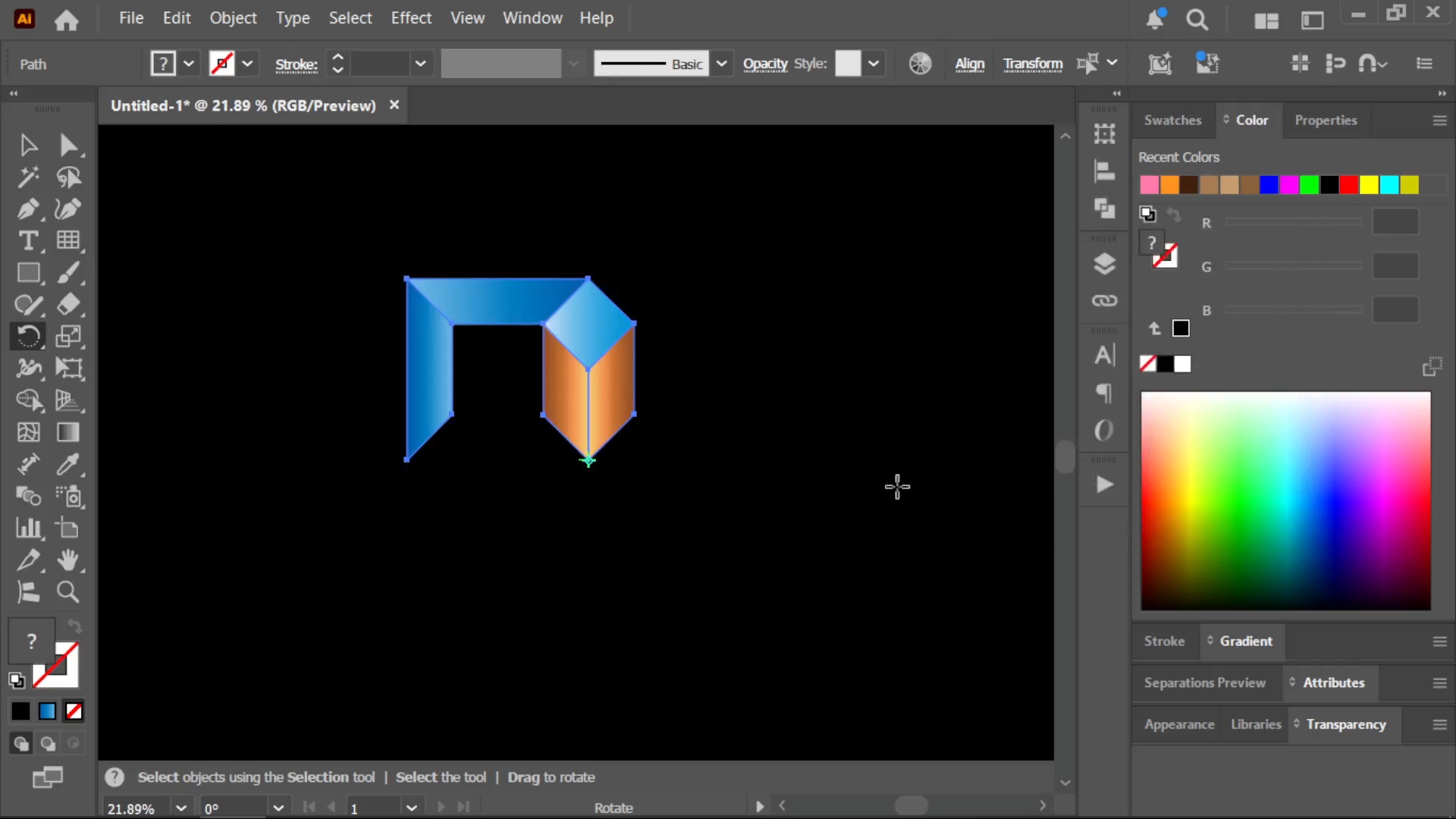The image size is (1456, 819).
Task: Open the stroke weight dropdown arrow
Action: [x=420, y=64]
